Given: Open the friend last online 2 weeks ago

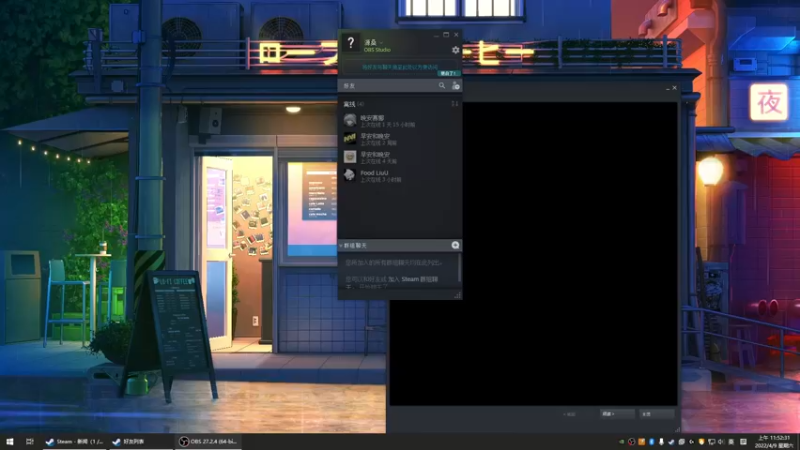Looking at the screenshot, I should click(400, 139).
